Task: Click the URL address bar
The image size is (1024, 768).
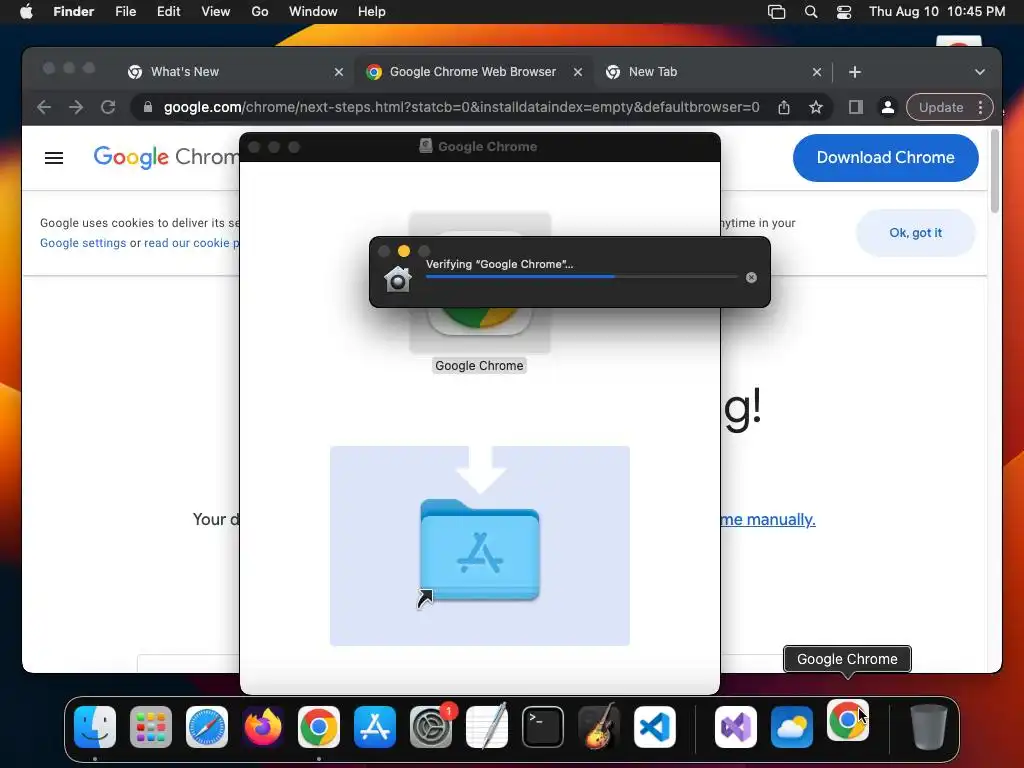Action: click(x=461, y=107)
